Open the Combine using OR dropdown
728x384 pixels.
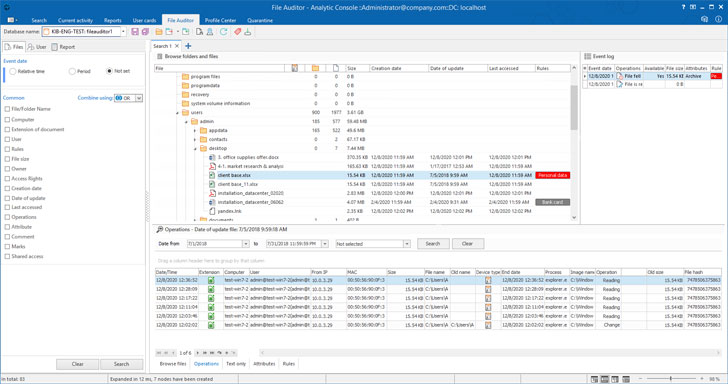139,98
